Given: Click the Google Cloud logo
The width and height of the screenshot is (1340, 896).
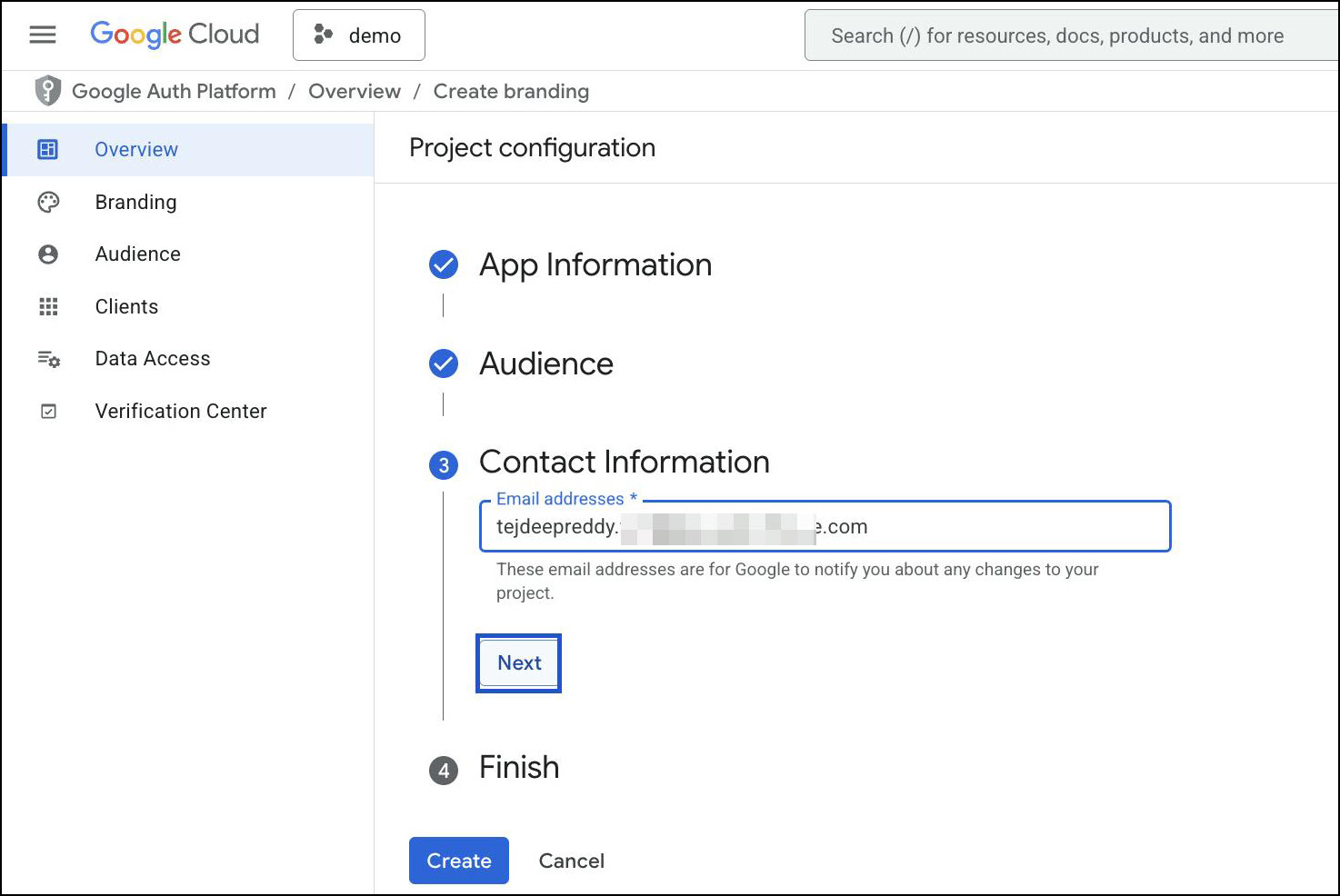Looking at the screenshot, I should click(175, 35).
